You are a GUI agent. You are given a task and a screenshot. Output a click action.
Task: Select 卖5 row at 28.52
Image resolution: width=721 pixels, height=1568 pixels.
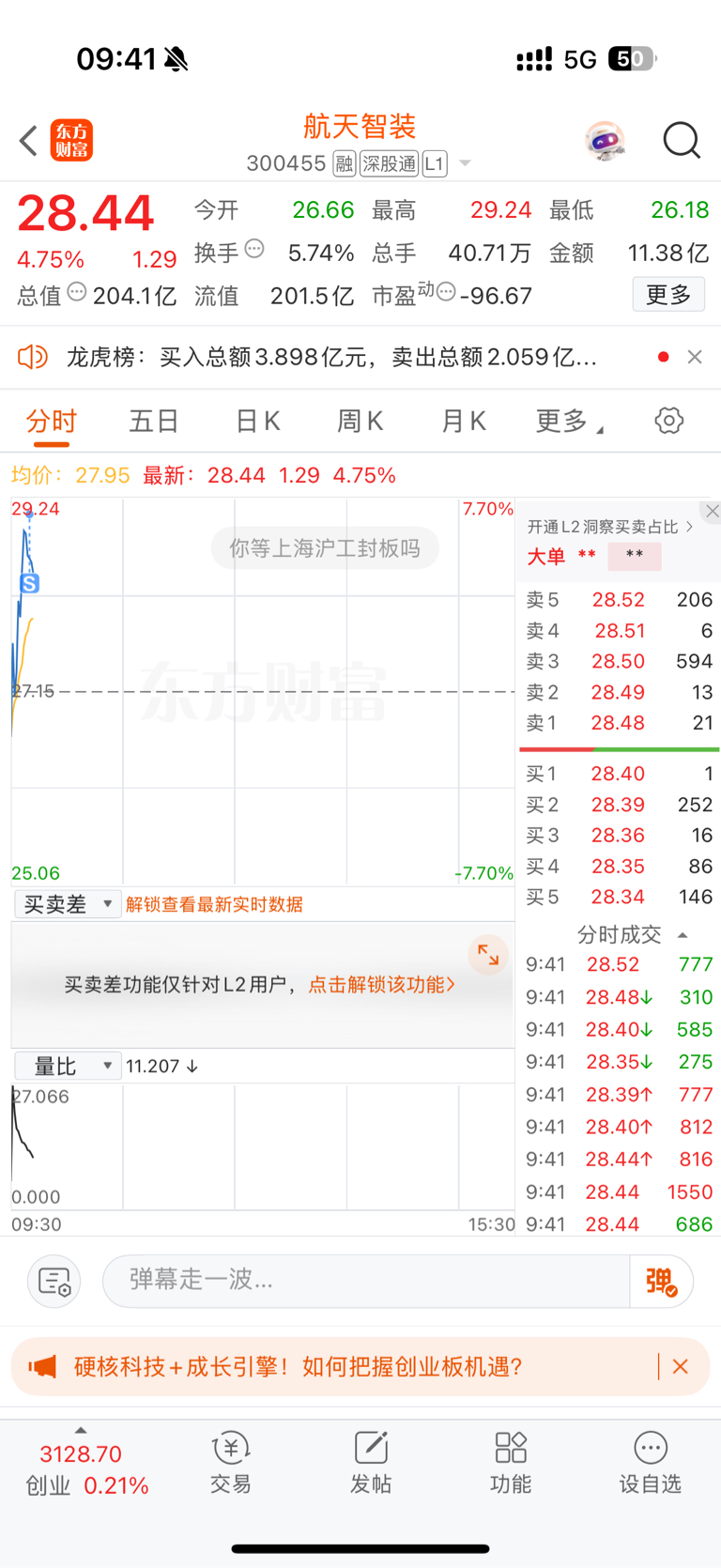click(620, 599)
